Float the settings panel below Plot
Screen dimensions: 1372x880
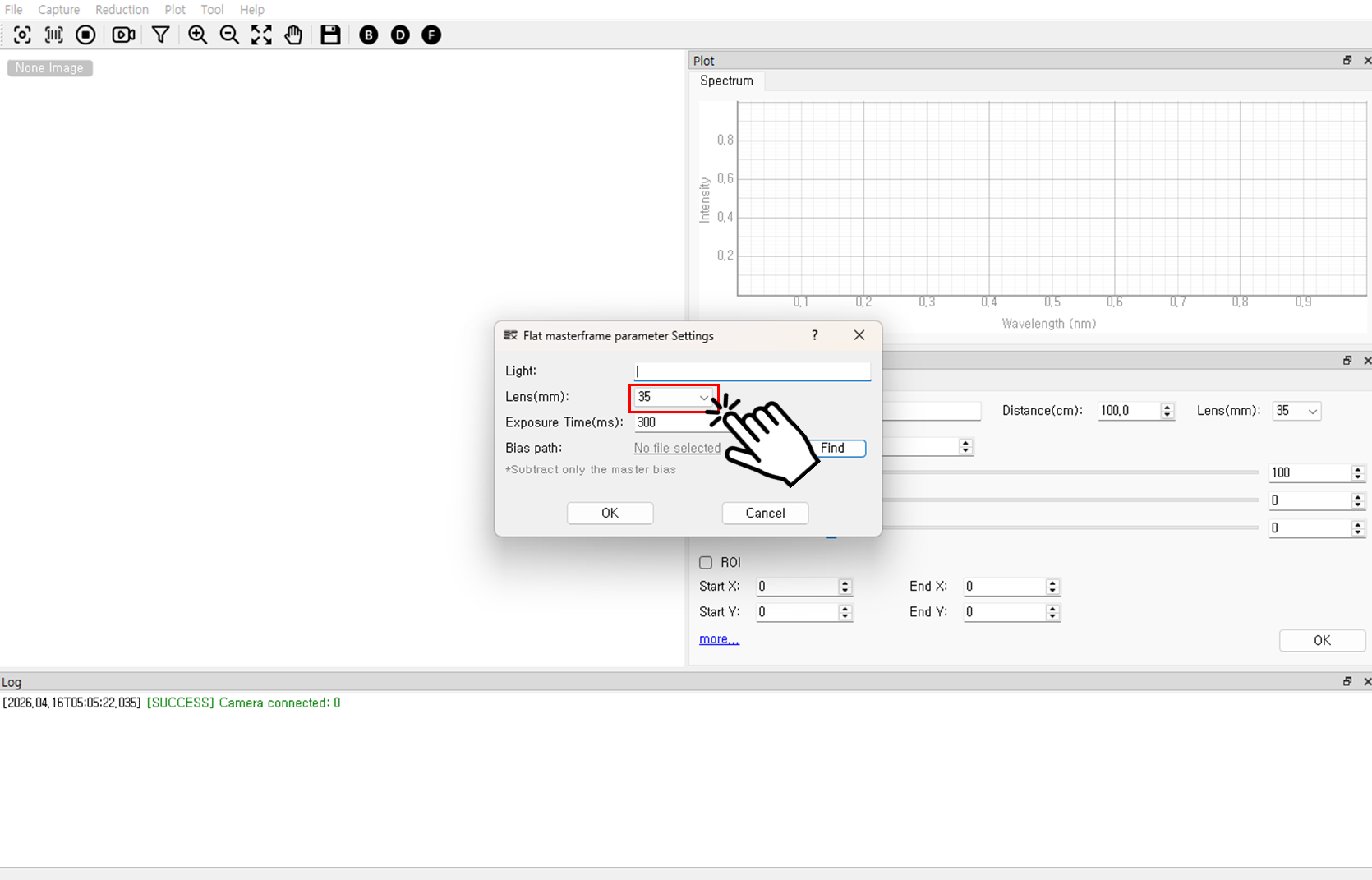pyautogui.click(x=1347, y=360)
